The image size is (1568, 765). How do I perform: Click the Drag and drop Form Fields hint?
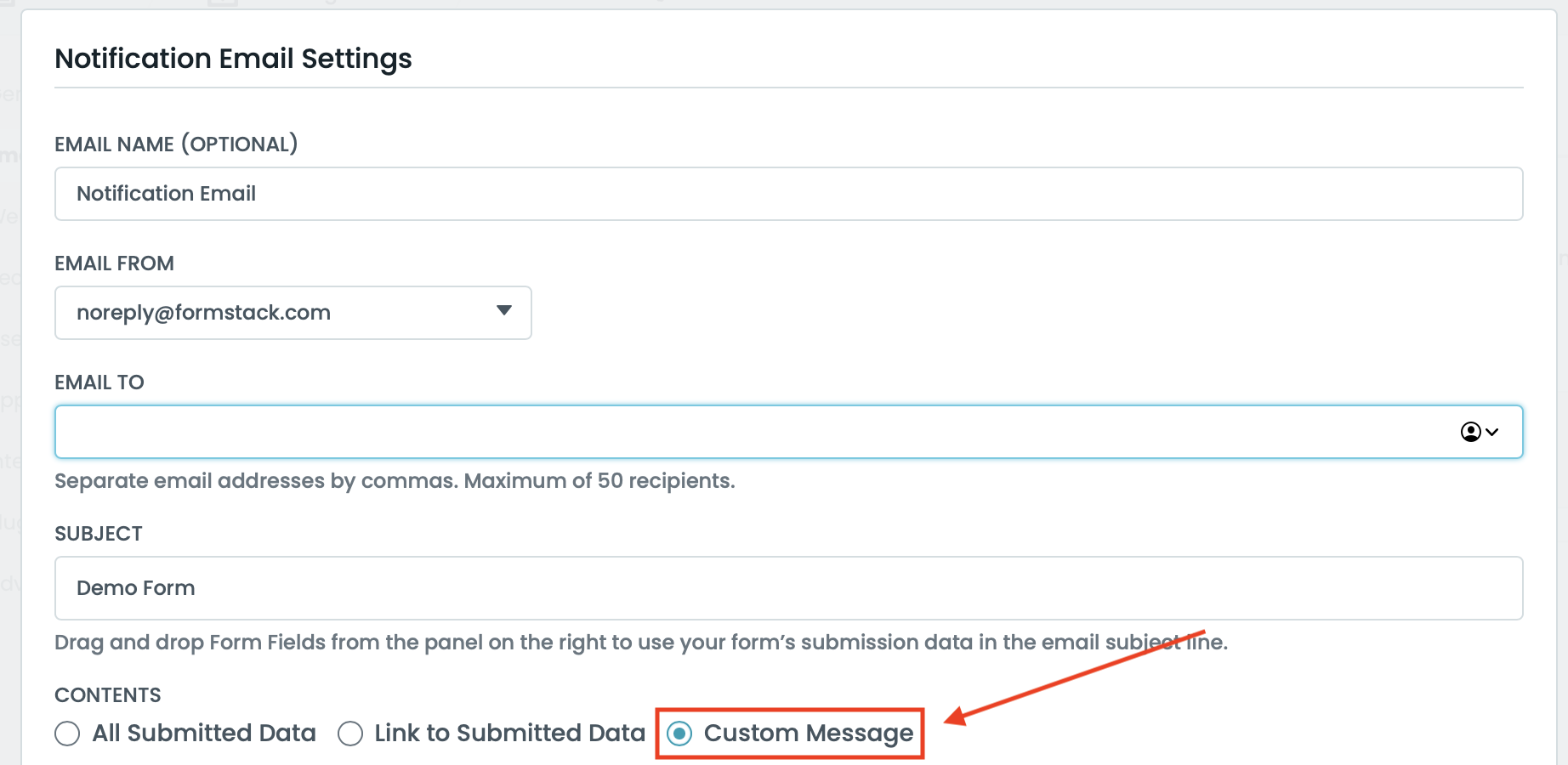click(x=640, y=643)
